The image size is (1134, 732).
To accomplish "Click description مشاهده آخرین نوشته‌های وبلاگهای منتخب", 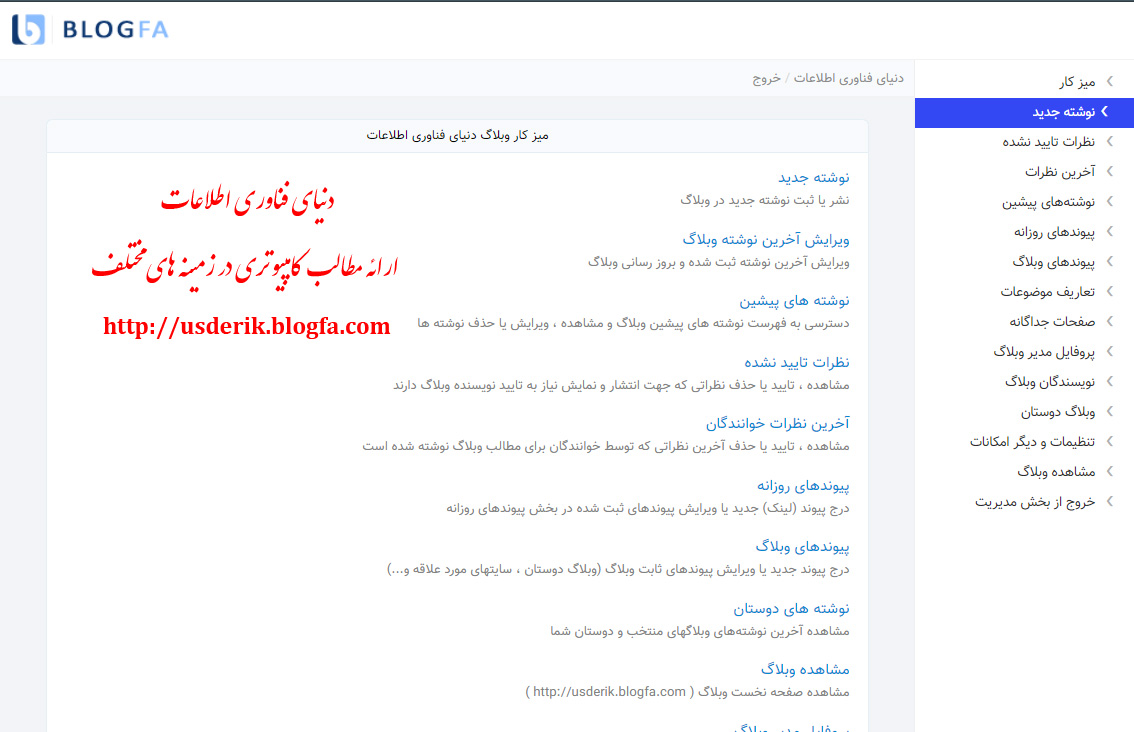I will [699, 631].
